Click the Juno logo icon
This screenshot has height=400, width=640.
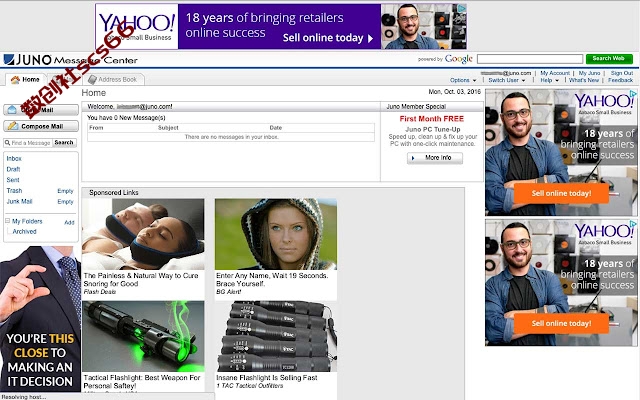click(x=9, y=60)
